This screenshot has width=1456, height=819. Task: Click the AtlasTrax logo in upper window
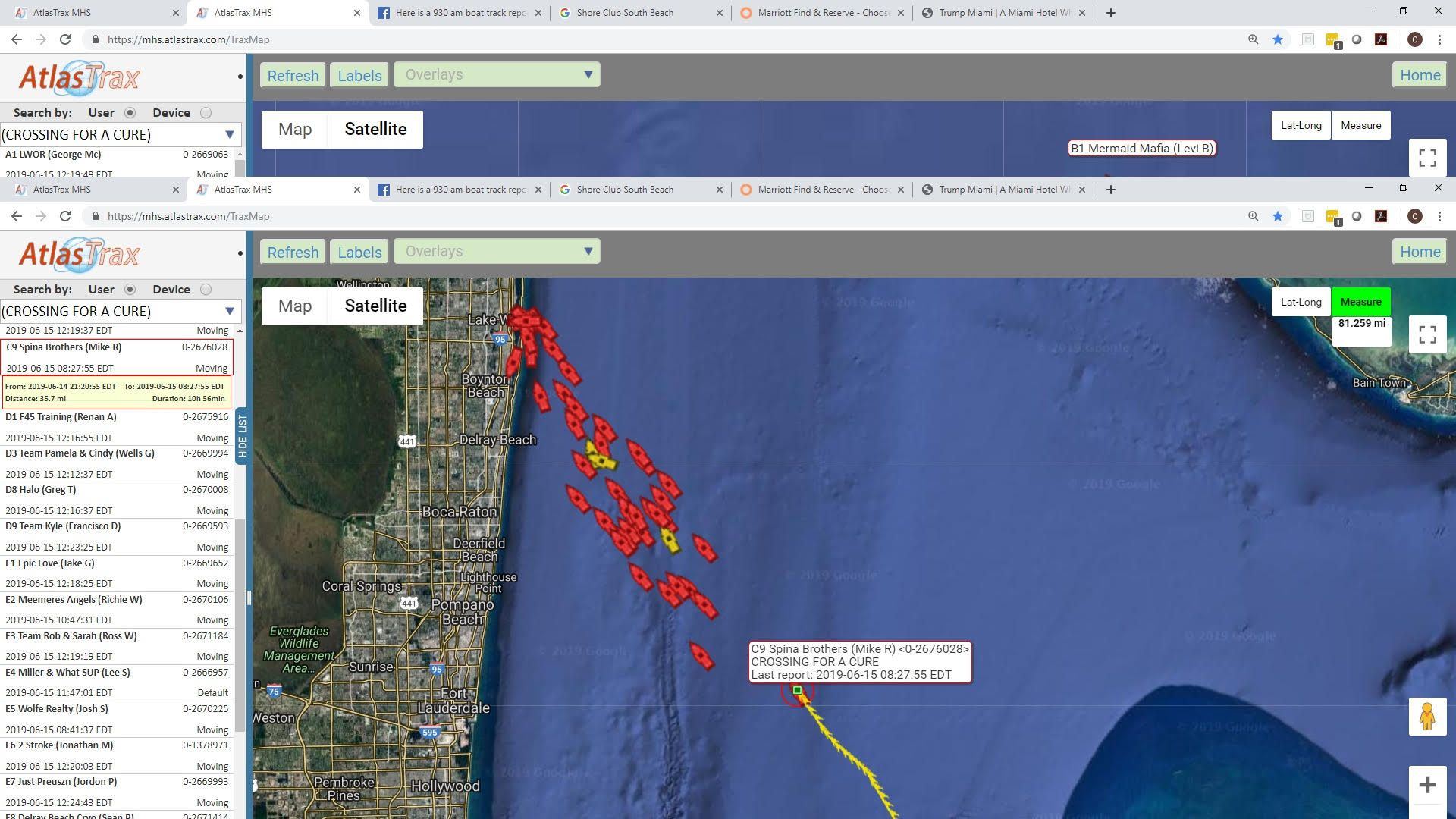(79, 78)
